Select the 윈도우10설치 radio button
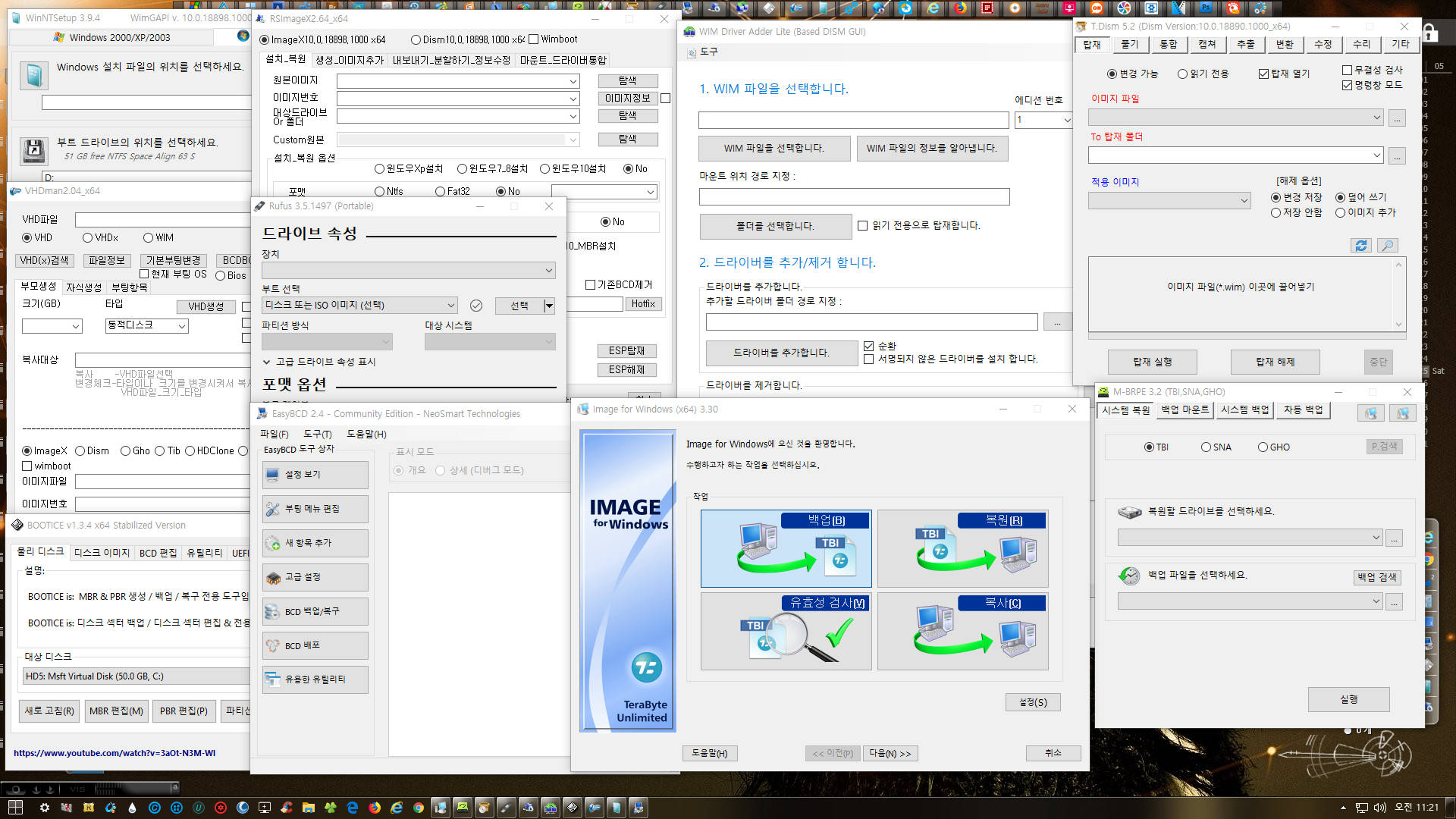Viewport: 1456px width, 819px height. (544, 168)
